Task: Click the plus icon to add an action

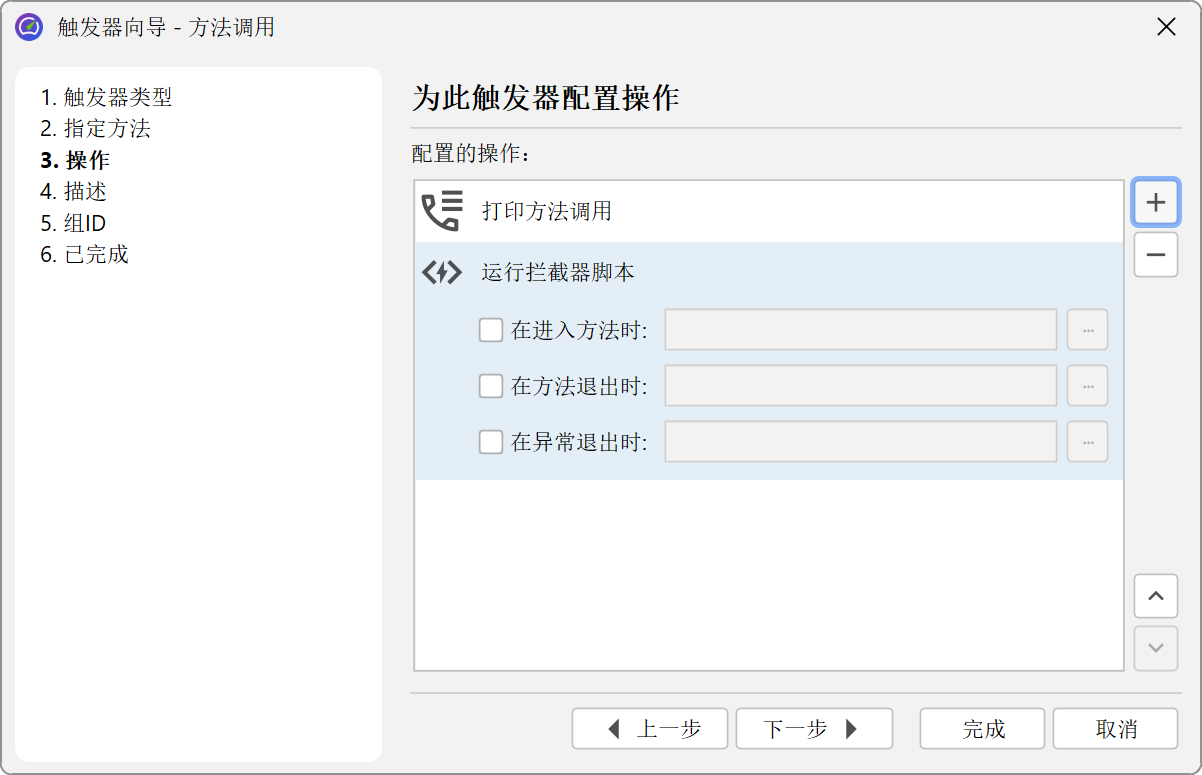Action: [x=1155, y=202]
